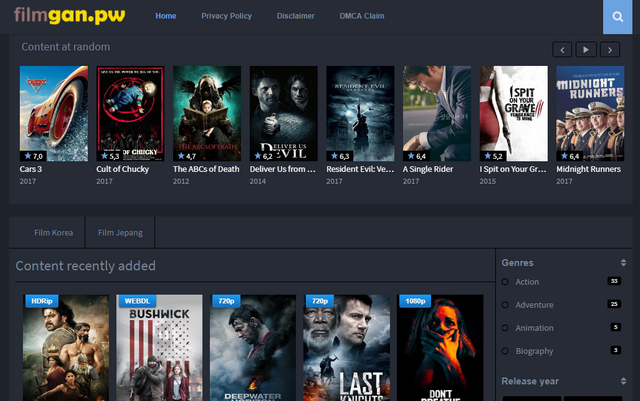Viewport: 640px width, 401px height.
Task: Click the Deliver Us from ... title link
Action: [282, 169]
